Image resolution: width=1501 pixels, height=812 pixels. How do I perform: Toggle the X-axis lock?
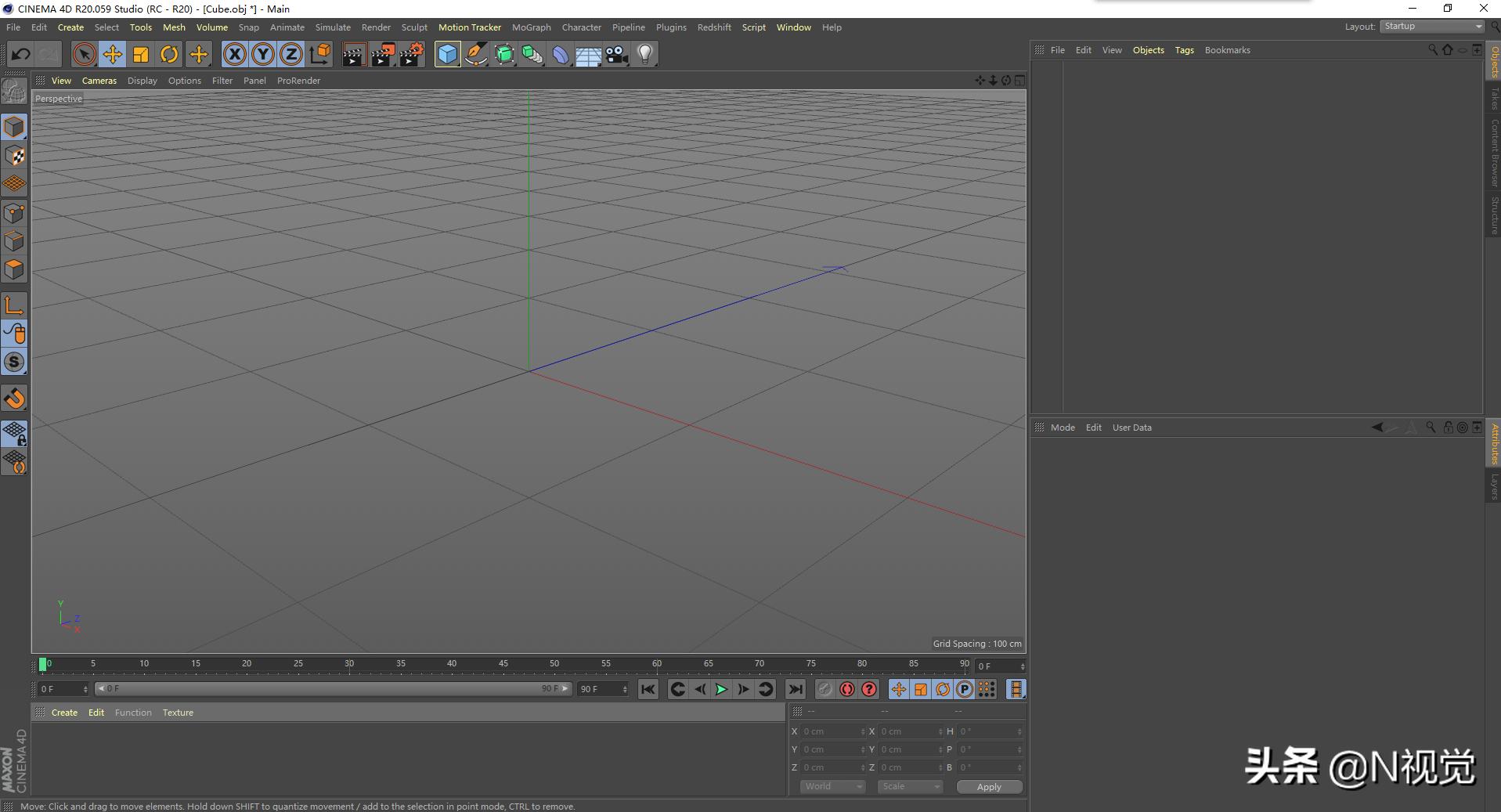[234, 55]
